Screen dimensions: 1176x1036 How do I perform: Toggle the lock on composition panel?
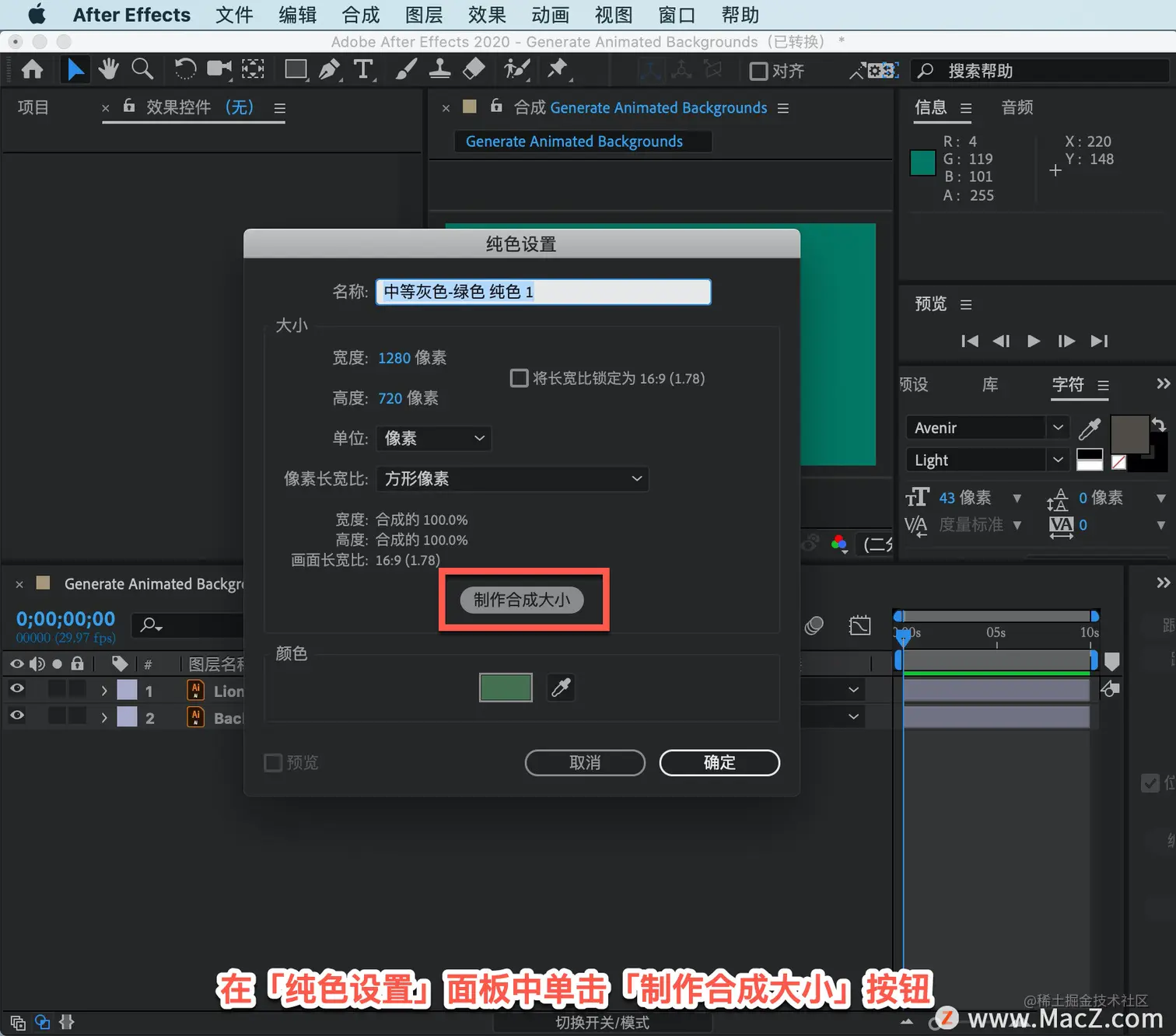point(496,106)
